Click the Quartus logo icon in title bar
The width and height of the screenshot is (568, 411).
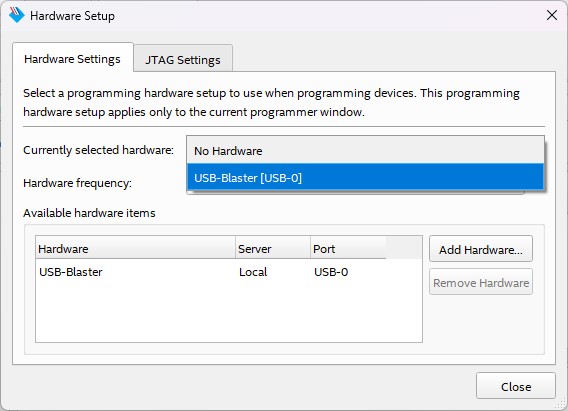point(16,15)
